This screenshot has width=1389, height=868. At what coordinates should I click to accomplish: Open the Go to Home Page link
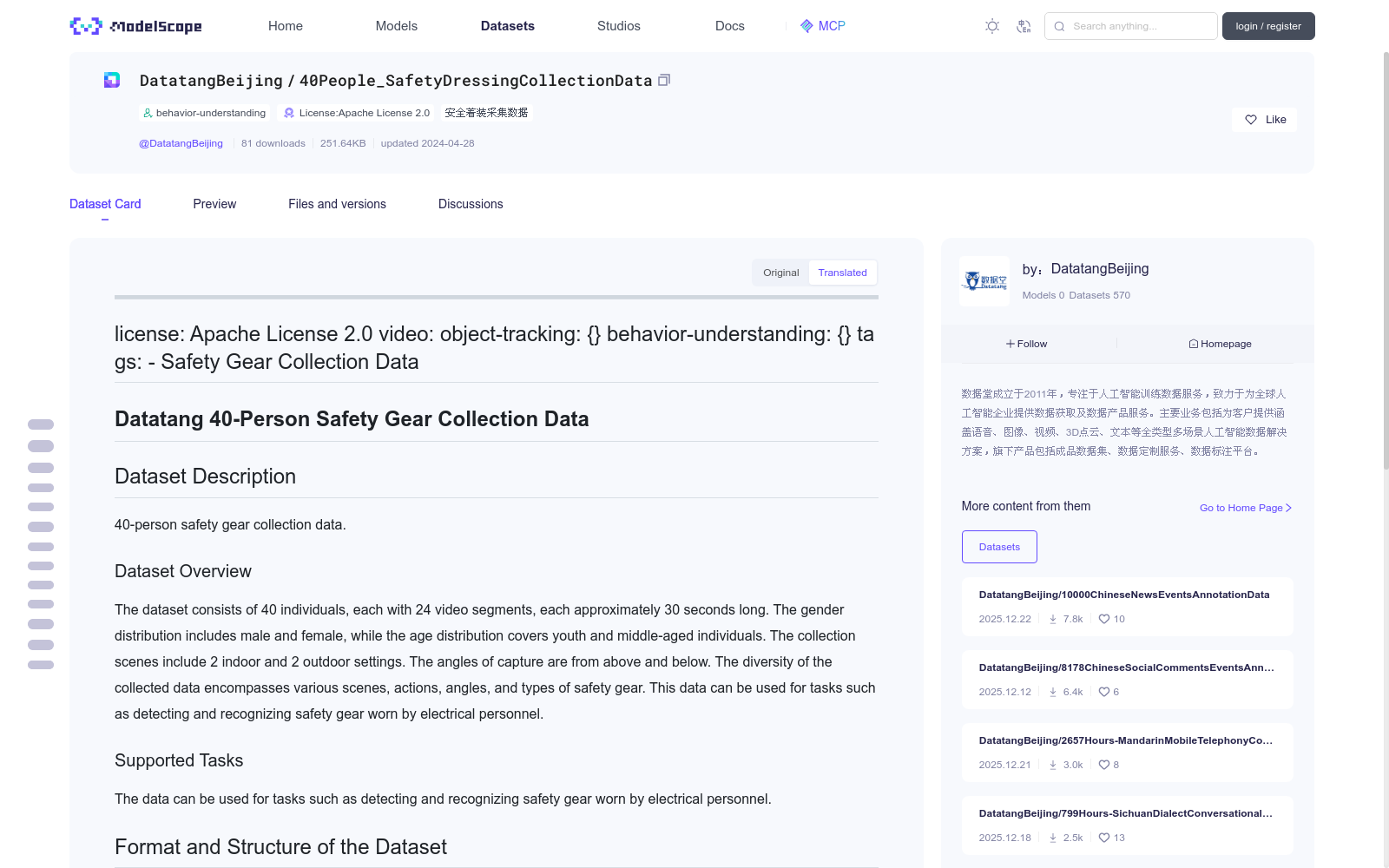[1246, 508]
